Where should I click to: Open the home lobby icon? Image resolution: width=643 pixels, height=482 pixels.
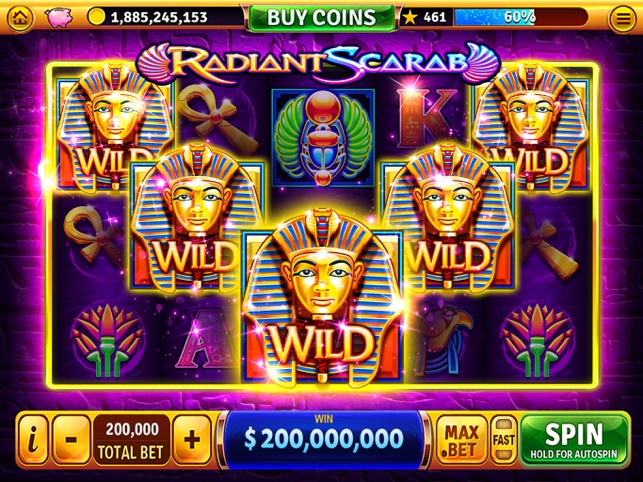click(21, 18)
